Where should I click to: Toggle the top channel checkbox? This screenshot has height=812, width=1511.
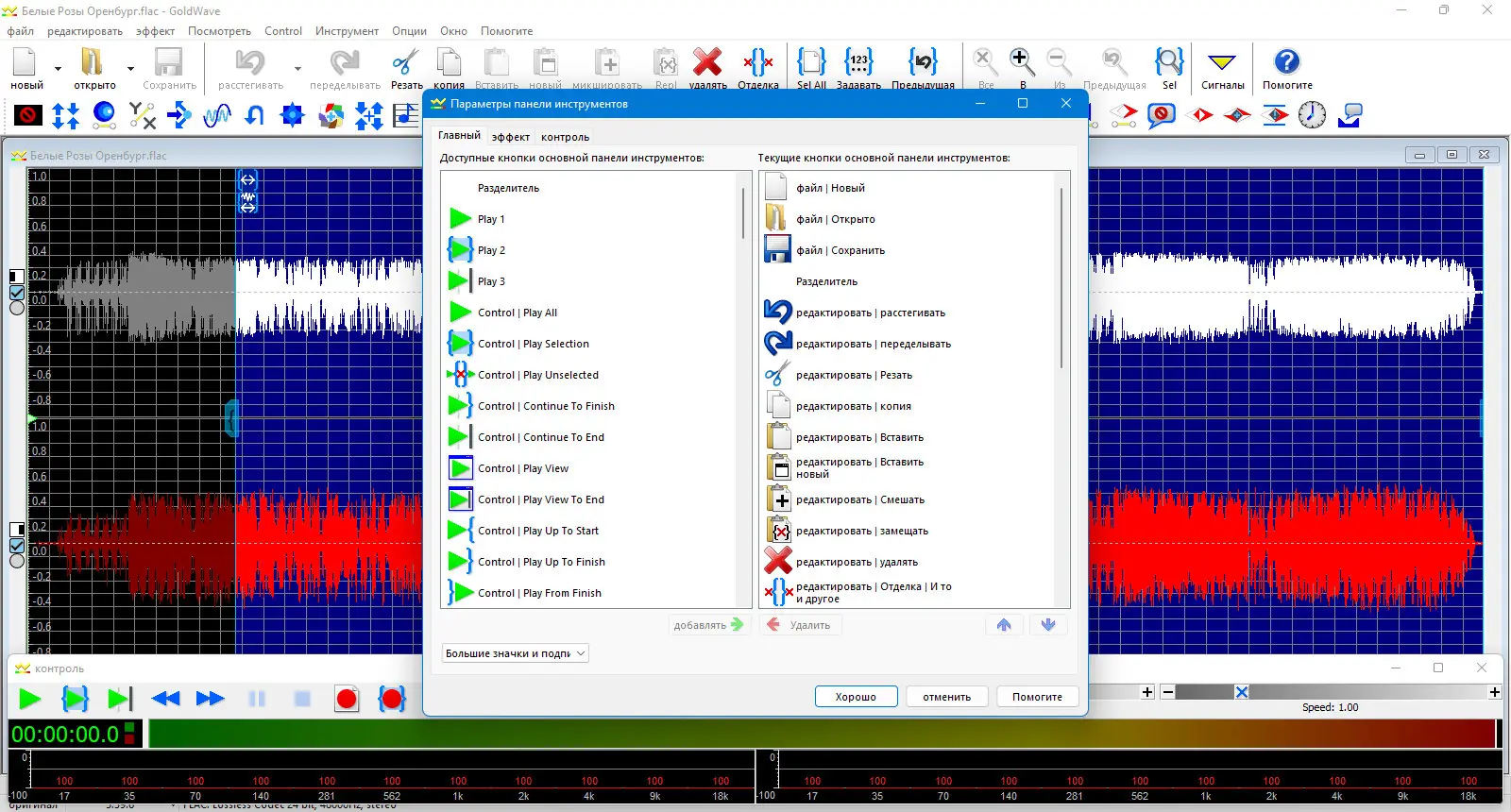17,293
